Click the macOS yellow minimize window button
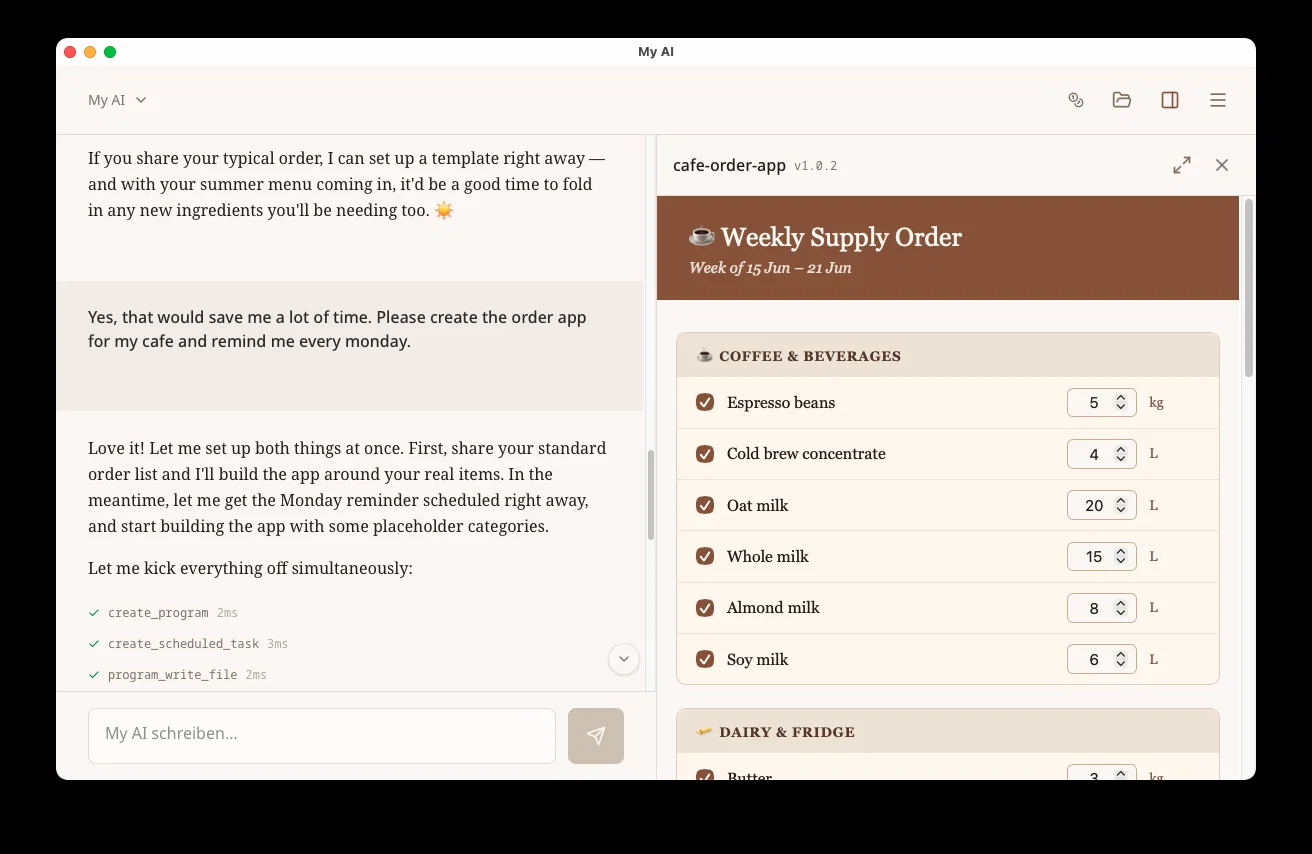Viewport: 1312px width, 854px height. (x=90, y=52)
